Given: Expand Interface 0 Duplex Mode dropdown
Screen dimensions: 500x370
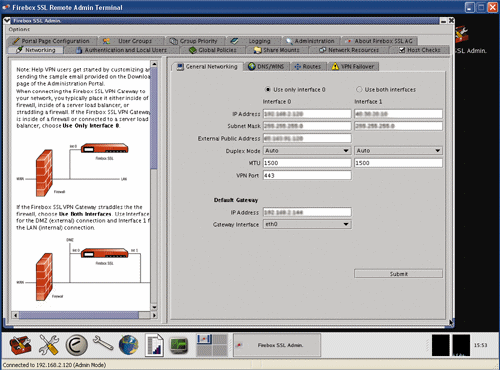Looking at the screenshot, I should pyautogui.click(x=307, y=151).
